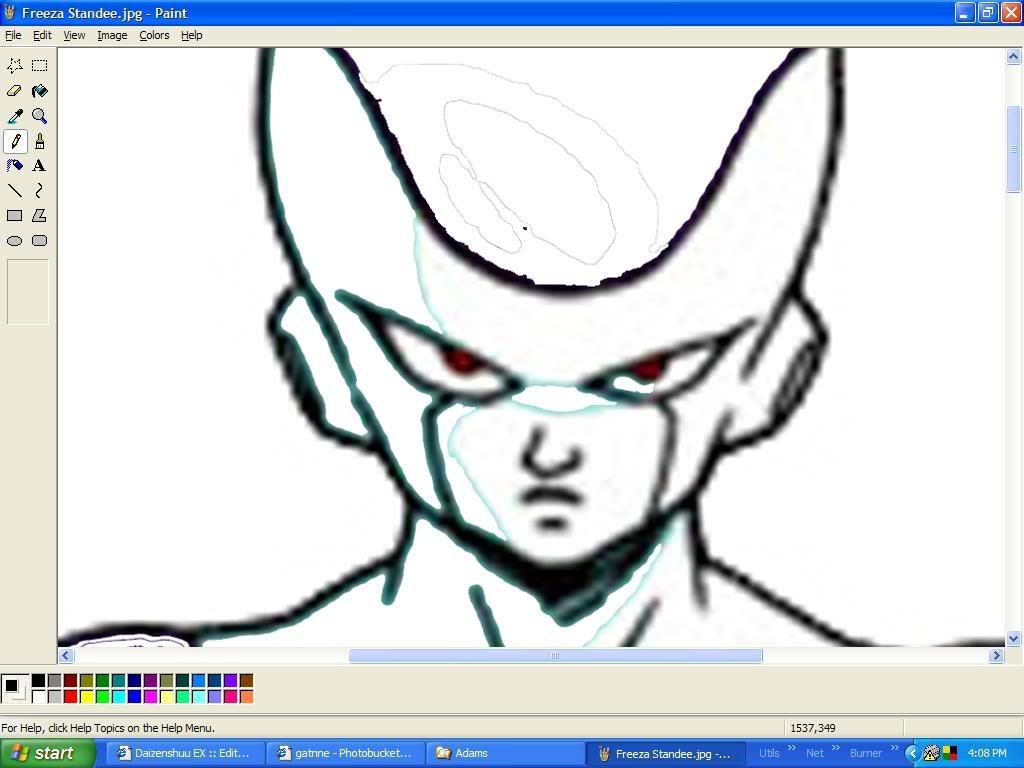Click the colored squares tray icon
The height and width of the screenshot is (768, 1024).
(x=950, y=753)
